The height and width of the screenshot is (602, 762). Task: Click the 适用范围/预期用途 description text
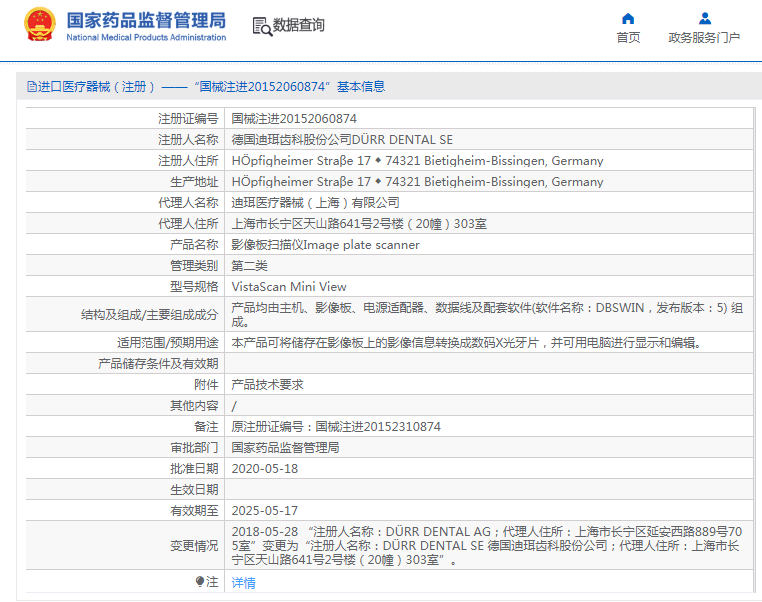[467, 343]
